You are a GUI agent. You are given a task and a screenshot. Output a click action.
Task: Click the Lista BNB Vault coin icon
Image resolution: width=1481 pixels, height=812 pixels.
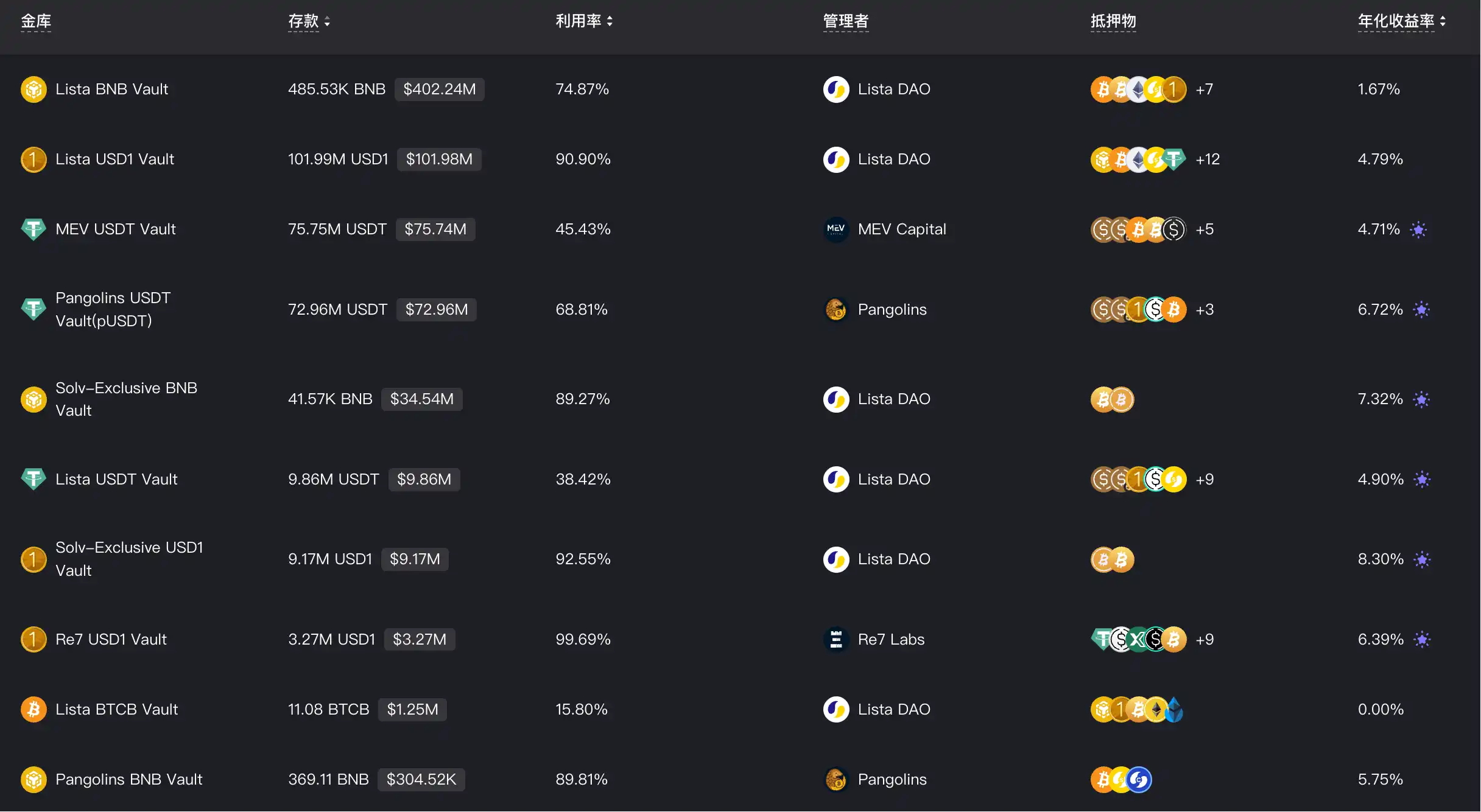33,89
